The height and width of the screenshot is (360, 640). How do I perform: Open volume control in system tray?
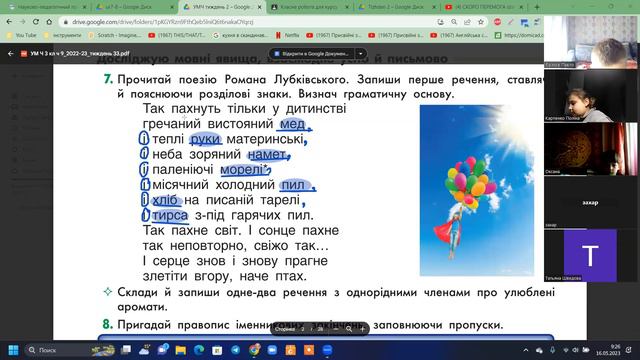click(576, 350)
